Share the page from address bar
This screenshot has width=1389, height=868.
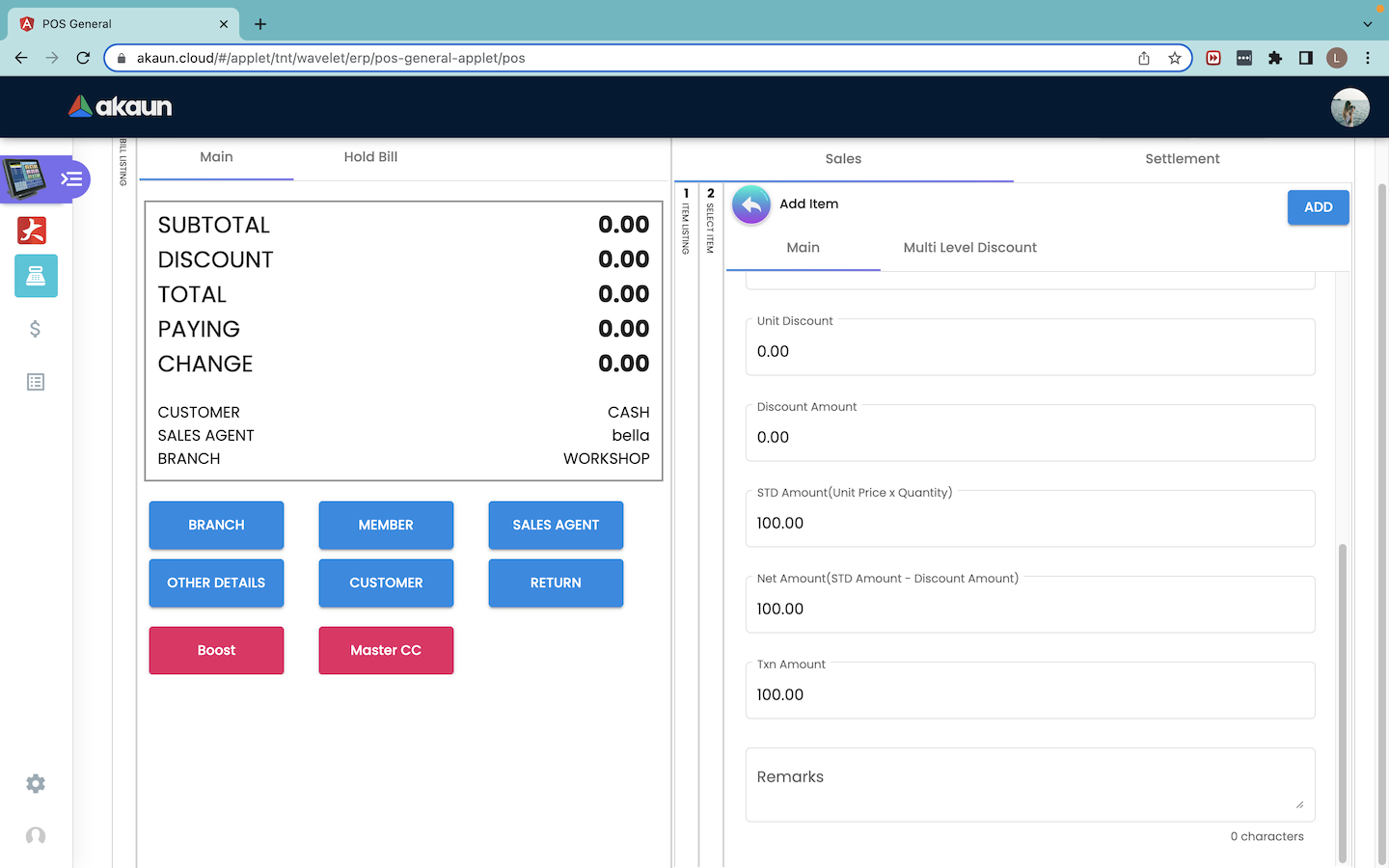coord(1144,58)
